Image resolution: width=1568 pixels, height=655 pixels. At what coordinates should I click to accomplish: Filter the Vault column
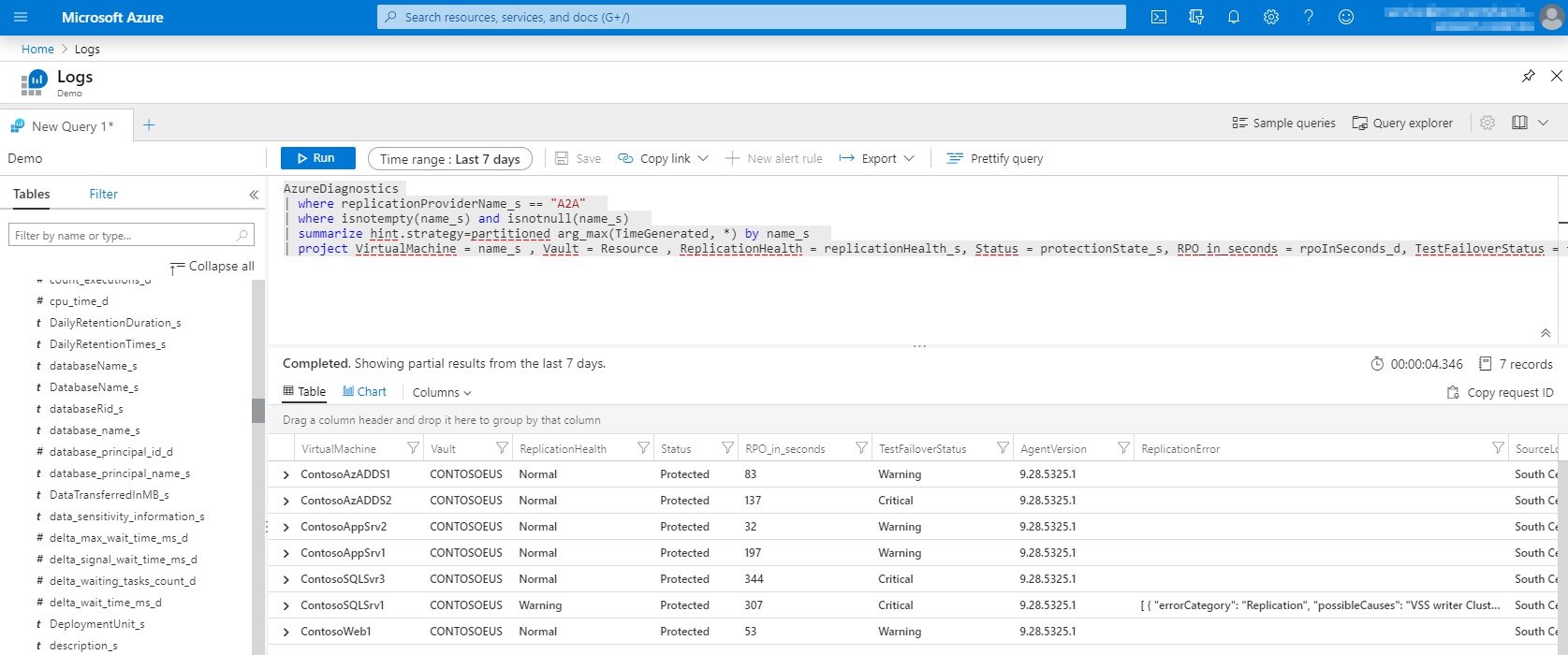502,448
